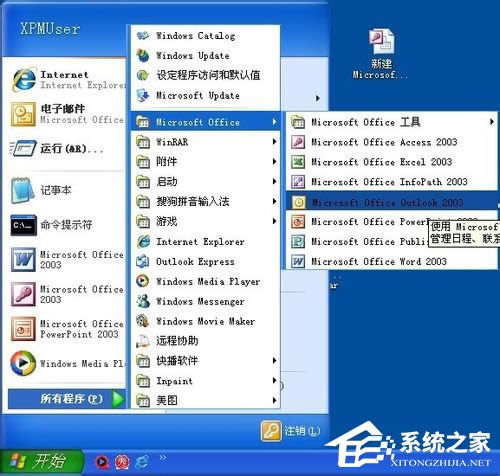This screenshot has height=476, width=500.
Task: Launch Windows Messenger
Action: click(x=205, y=301)
